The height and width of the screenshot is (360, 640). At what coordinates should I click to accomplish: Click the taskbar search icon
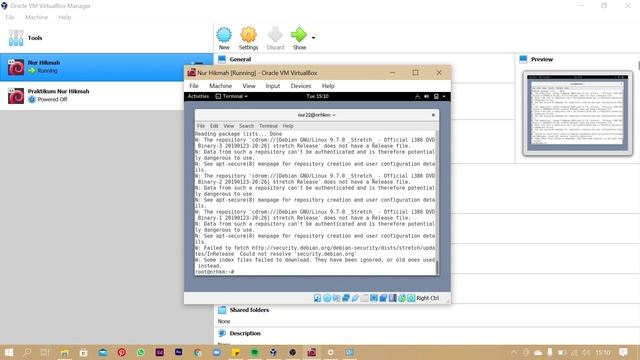click(x=27, y=352)
